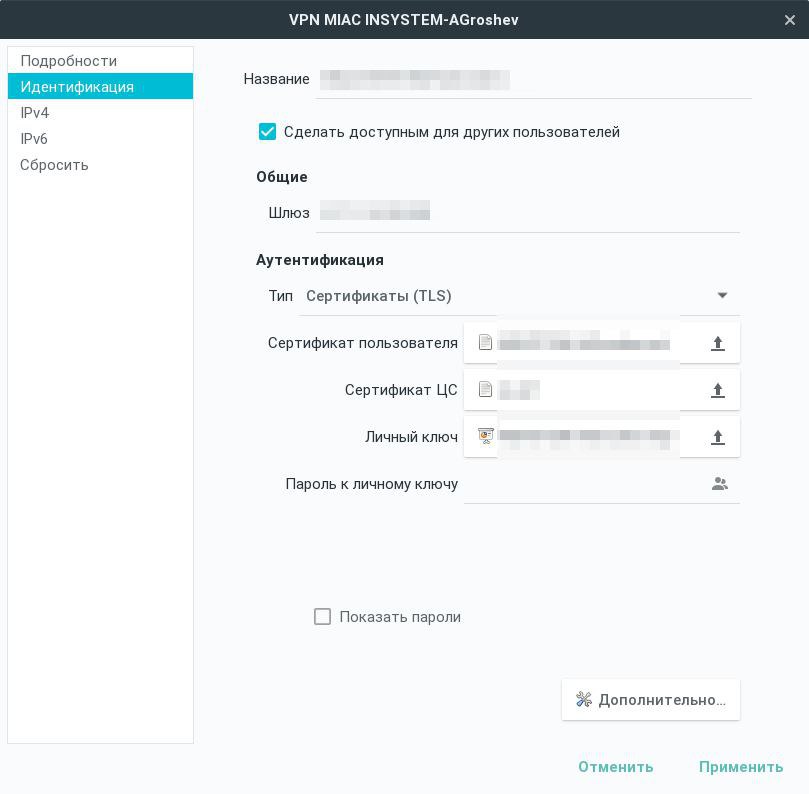Switch to the IPv4 section
Image resolution: width=809 pixels, height=794 pixels.
click(101, 112)
